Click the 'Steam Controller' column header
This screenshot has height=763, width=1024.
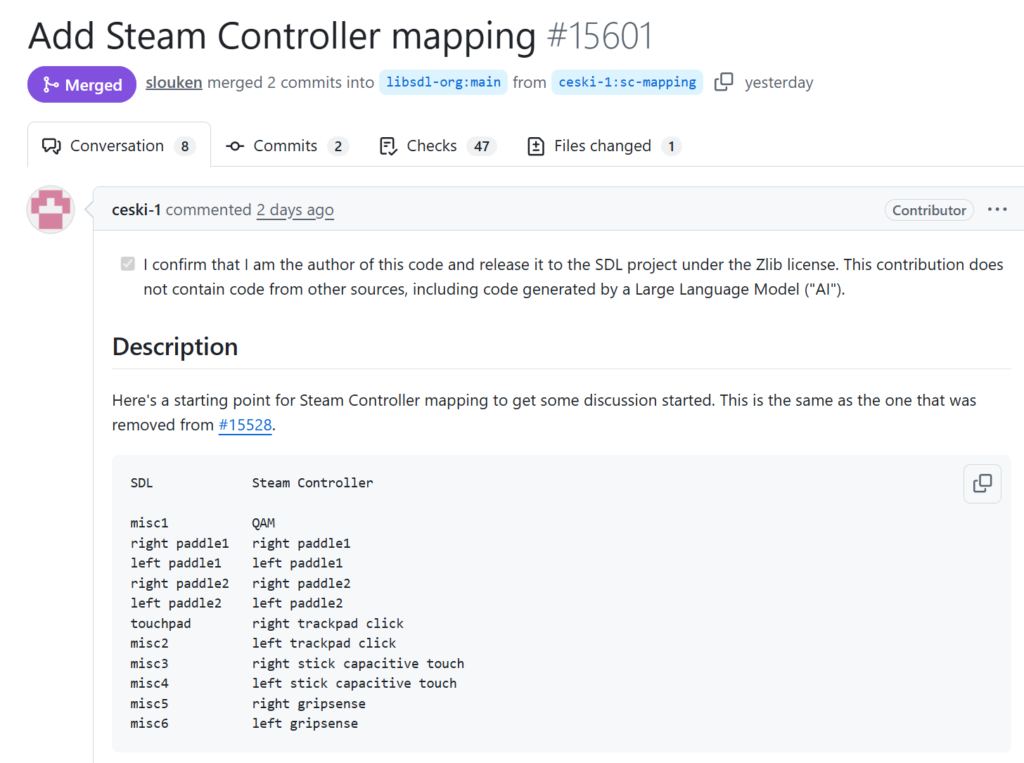[312, 483]
